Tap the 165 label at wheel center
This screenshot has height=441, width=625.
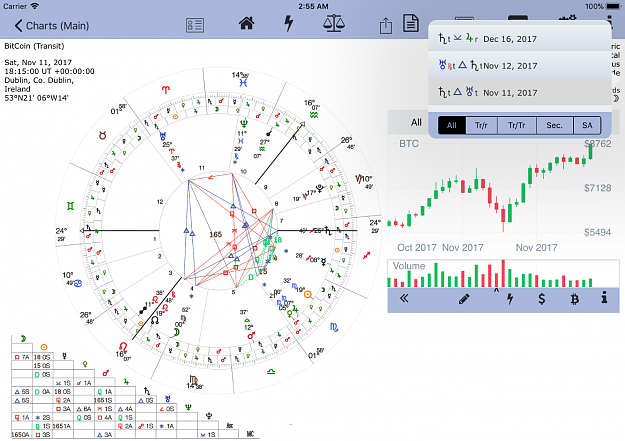point(216,234)
